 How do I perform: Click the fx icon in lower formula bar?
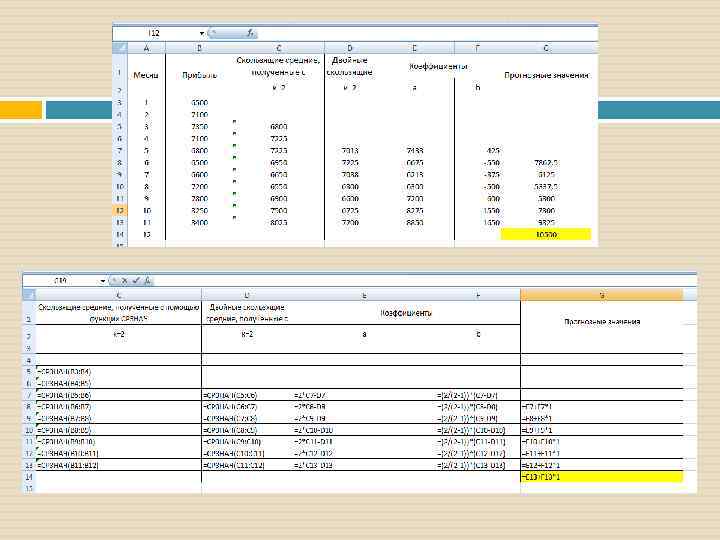(x=147, y=280)
